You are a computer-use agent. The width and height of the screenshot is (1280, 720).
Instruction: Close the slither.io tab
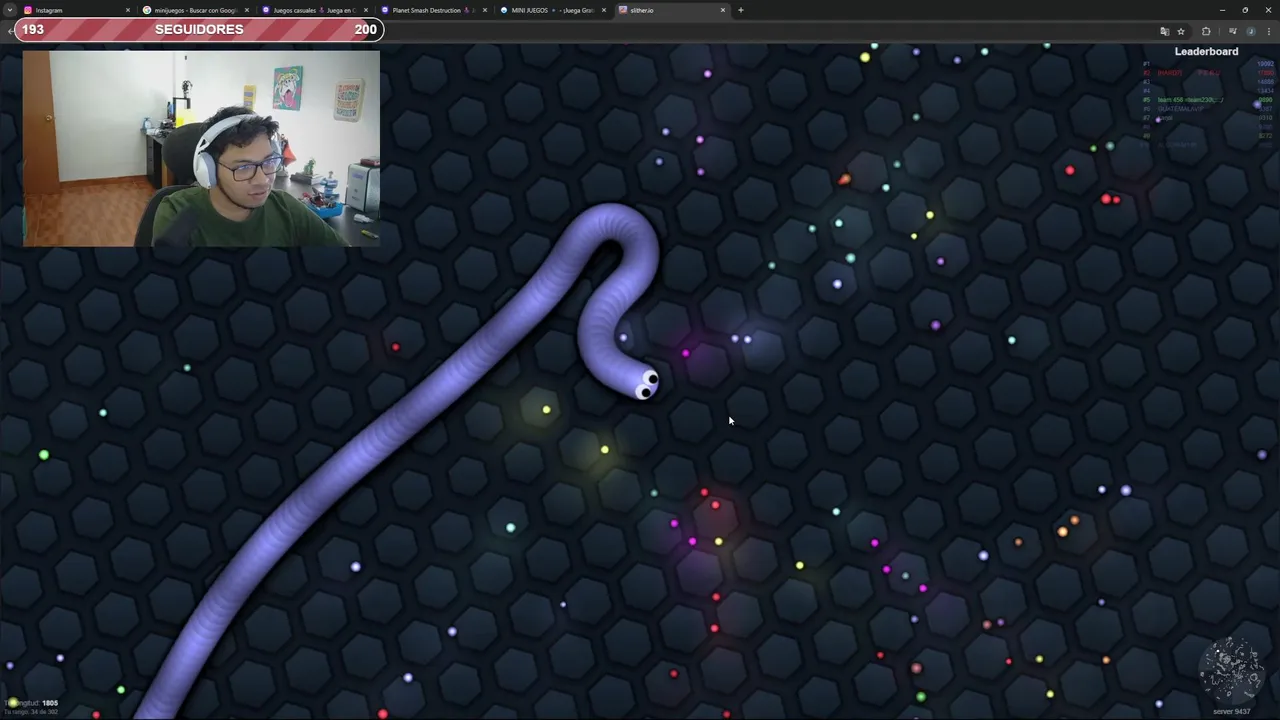tap(723, 10)
